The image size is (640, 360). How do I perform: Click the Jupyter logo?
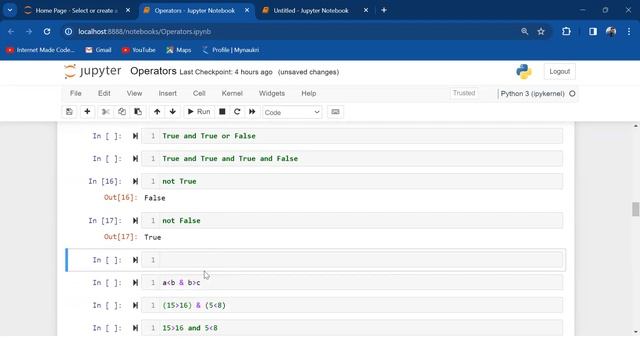point(93,71)
